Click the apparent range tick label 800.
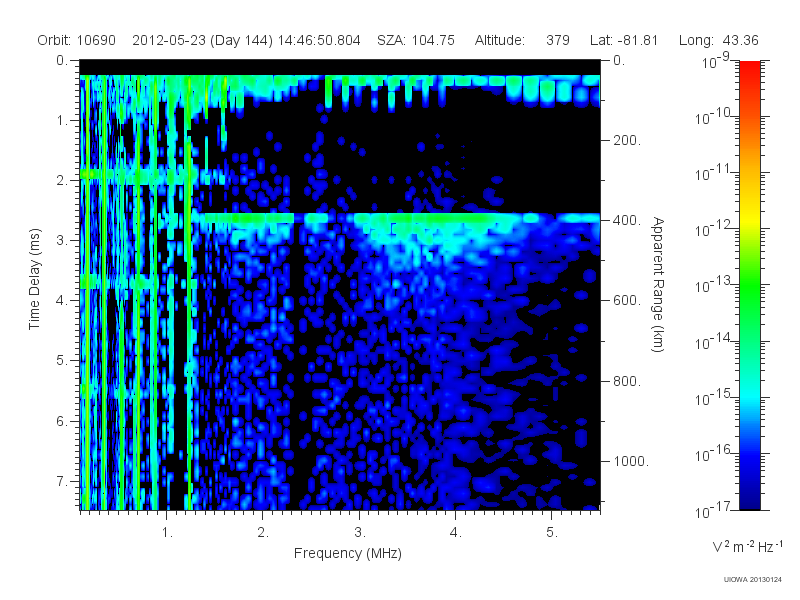Viewport: 800px width, 600px height. [x=627, y=381]
